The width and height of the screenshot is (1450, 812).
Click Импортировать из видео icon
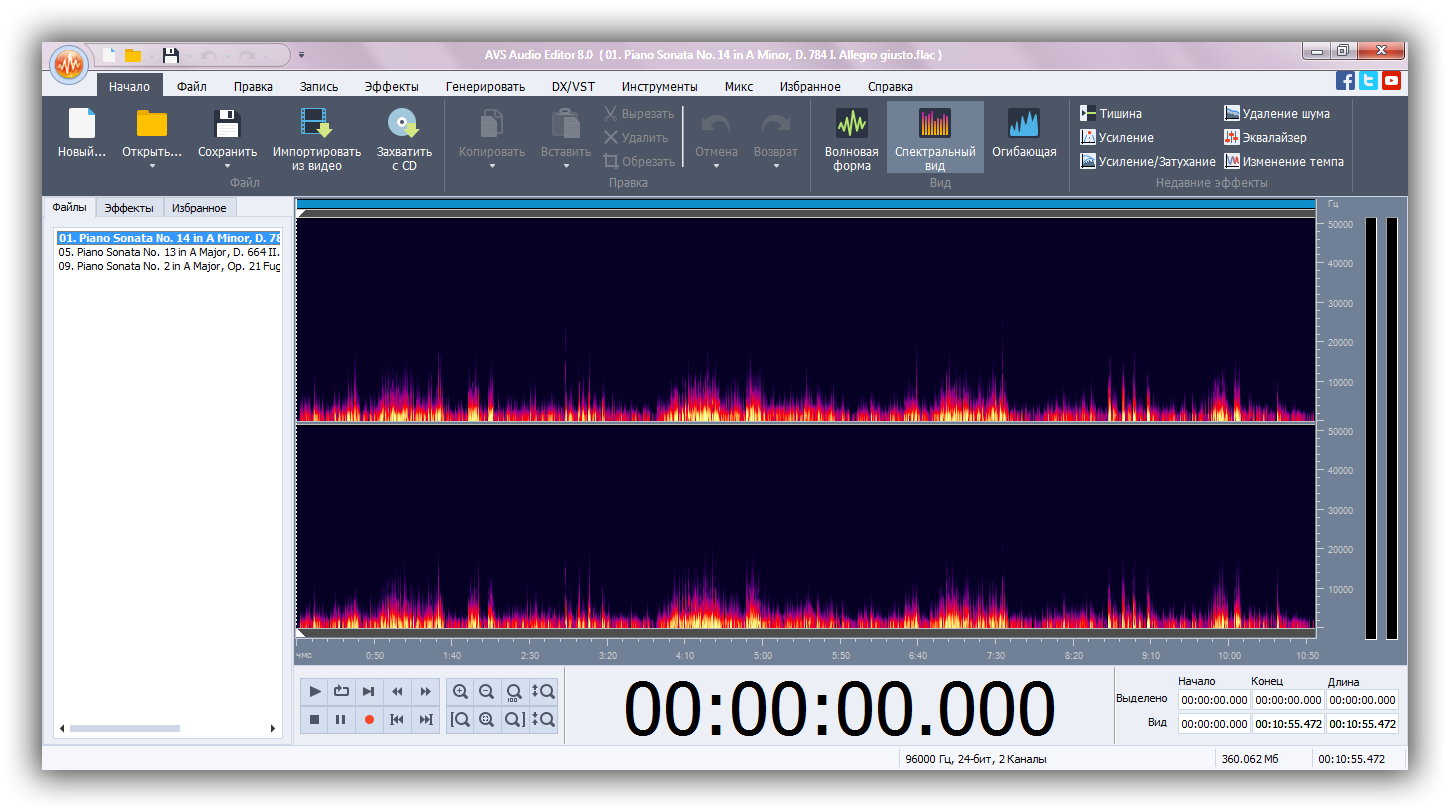(x=316, y=123)
